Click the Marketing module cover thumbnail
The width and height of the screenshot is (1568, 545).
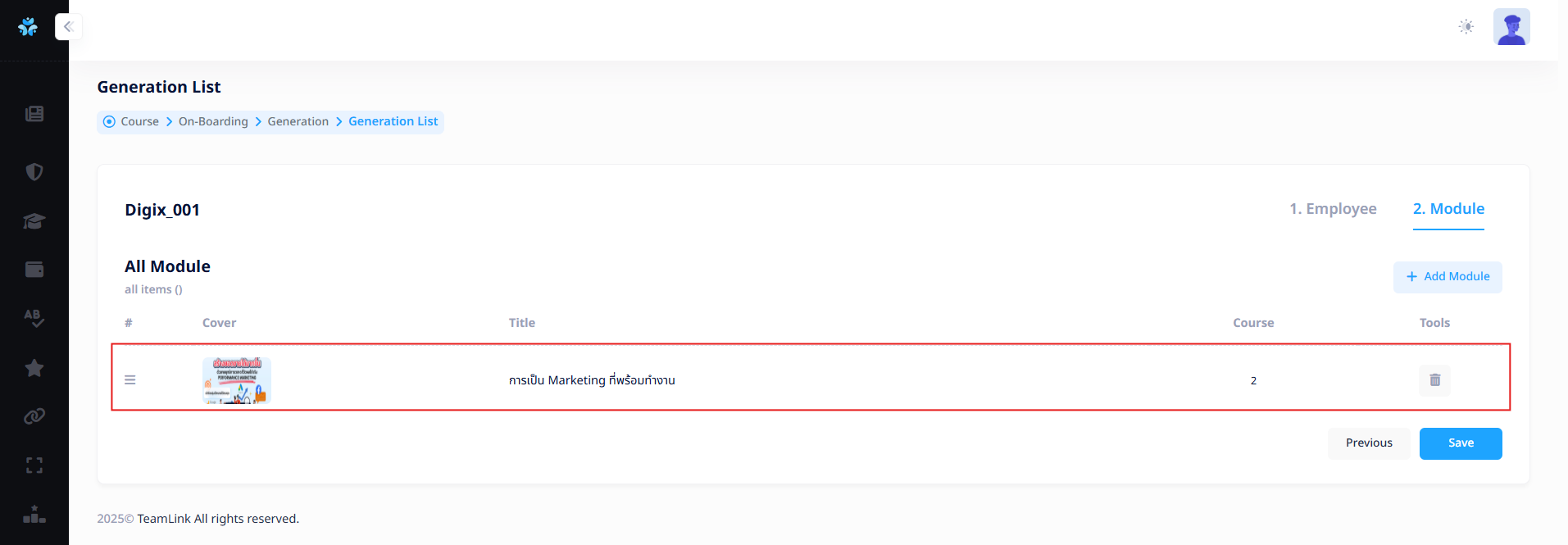[237, 380]
